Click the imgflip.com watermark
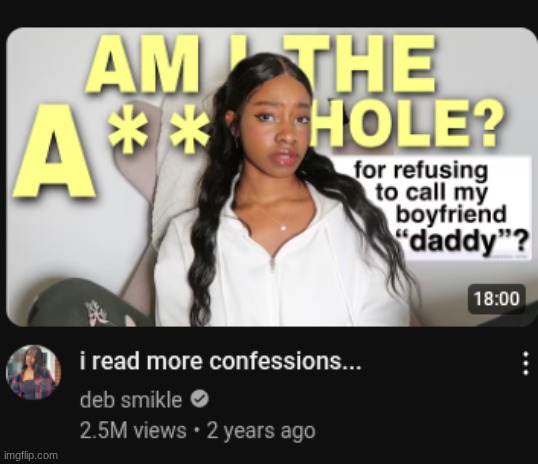The height and width of the screenshot is (464, 538). click(x=31, y=456)
